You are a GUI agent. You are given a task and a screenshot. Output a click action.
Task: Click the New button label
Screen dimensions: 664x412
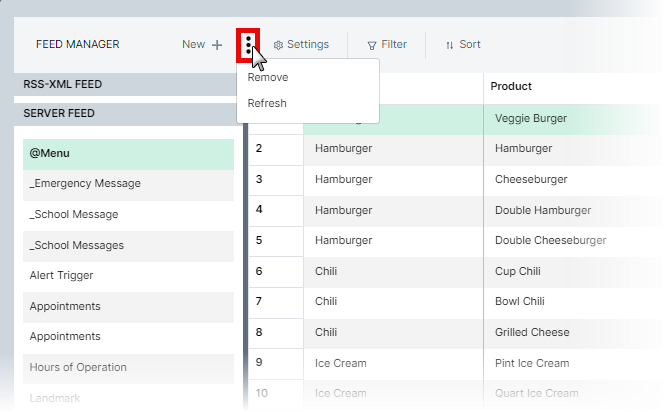pos(194,44)
